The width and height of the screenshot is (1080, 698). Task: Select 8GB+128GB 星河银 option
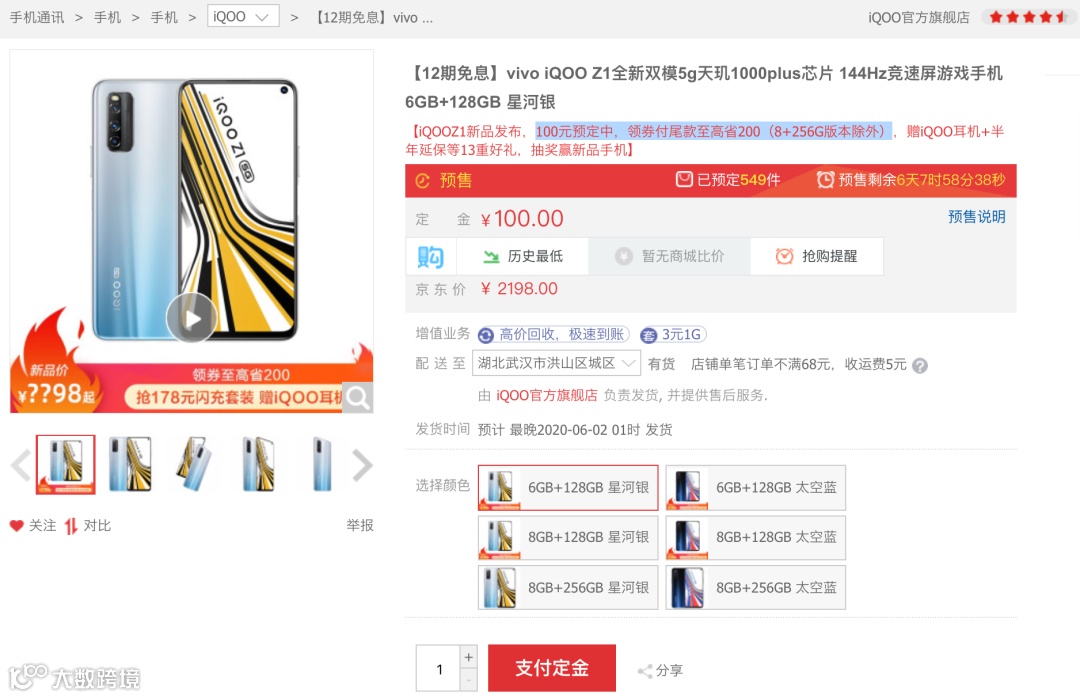[x=568, y=537]
